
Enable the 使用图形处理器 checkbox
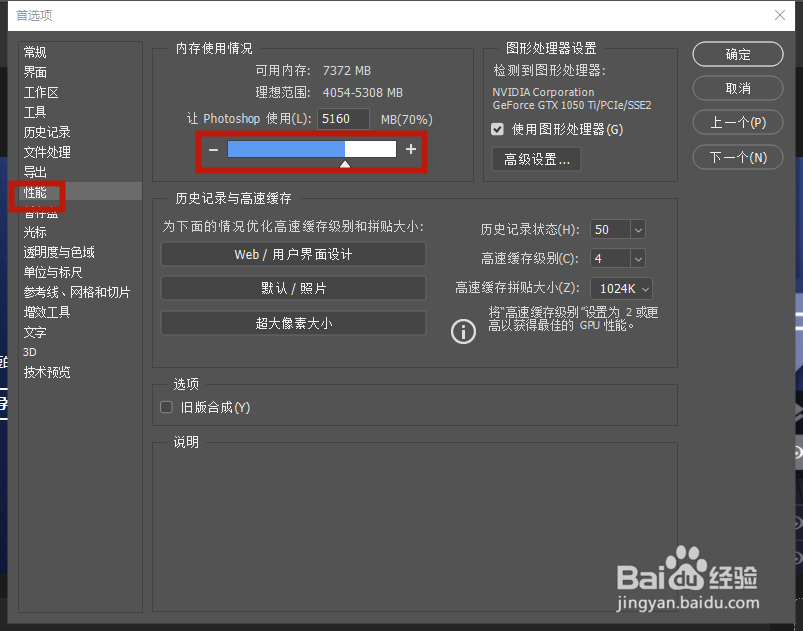497,129
